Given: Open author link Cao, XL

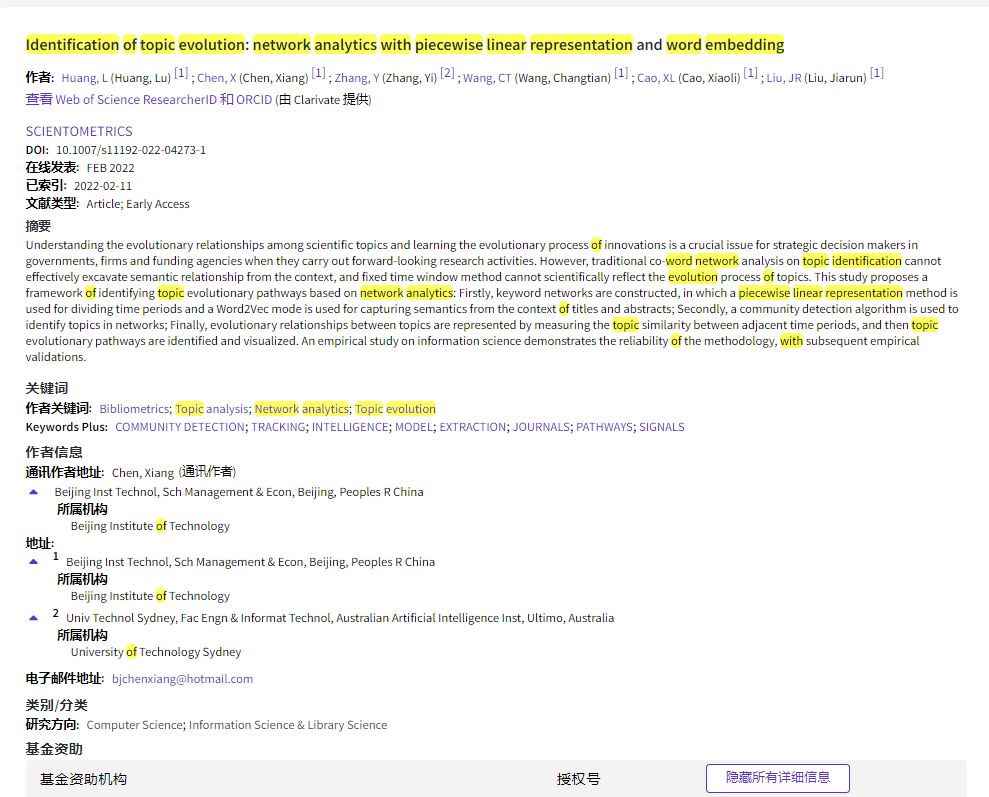Looking at the screenshot, I should [x=656, y=78].
